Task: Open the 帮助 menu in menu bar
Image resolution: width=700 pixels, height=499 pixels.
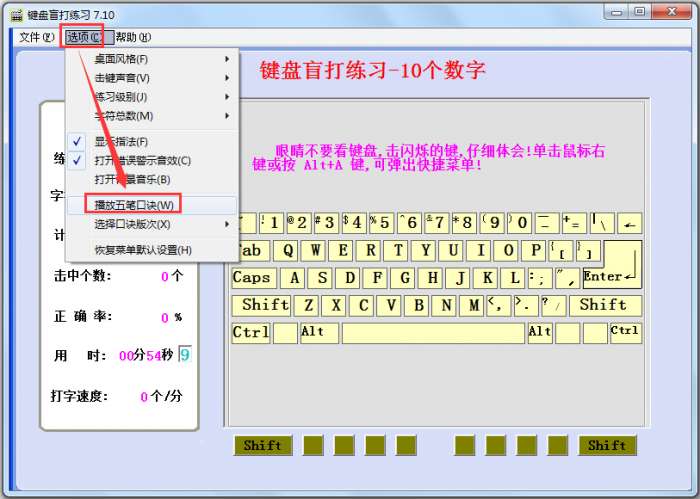Action: pyautogui.click(x=133, y=37)
